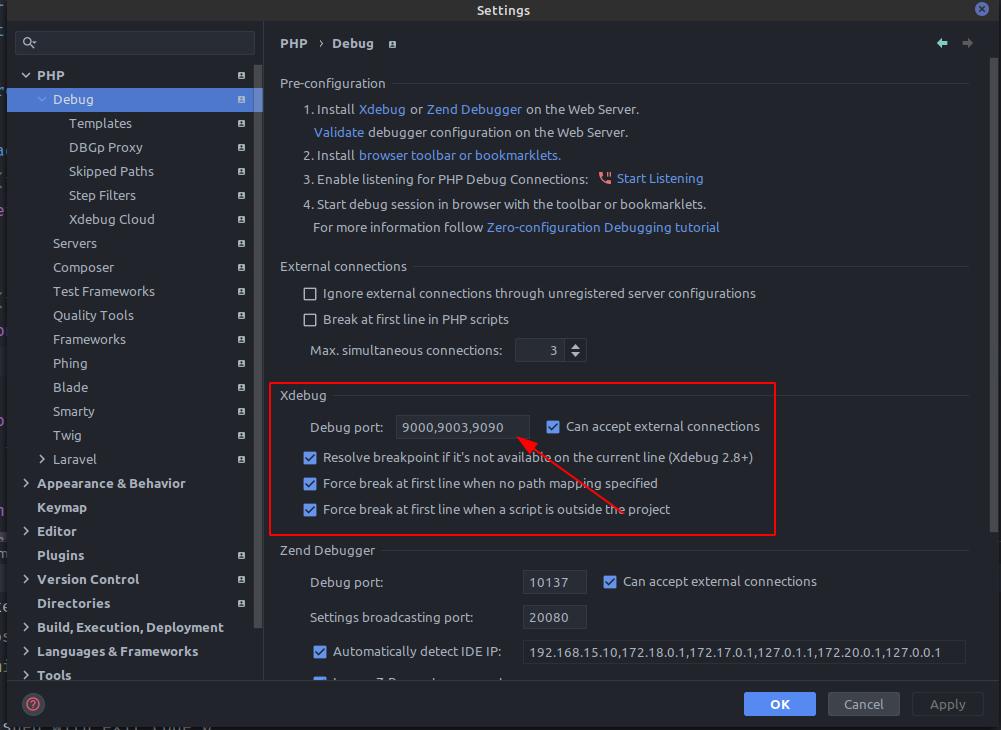Click project settings icon on Plugins row

coord(241,556)
